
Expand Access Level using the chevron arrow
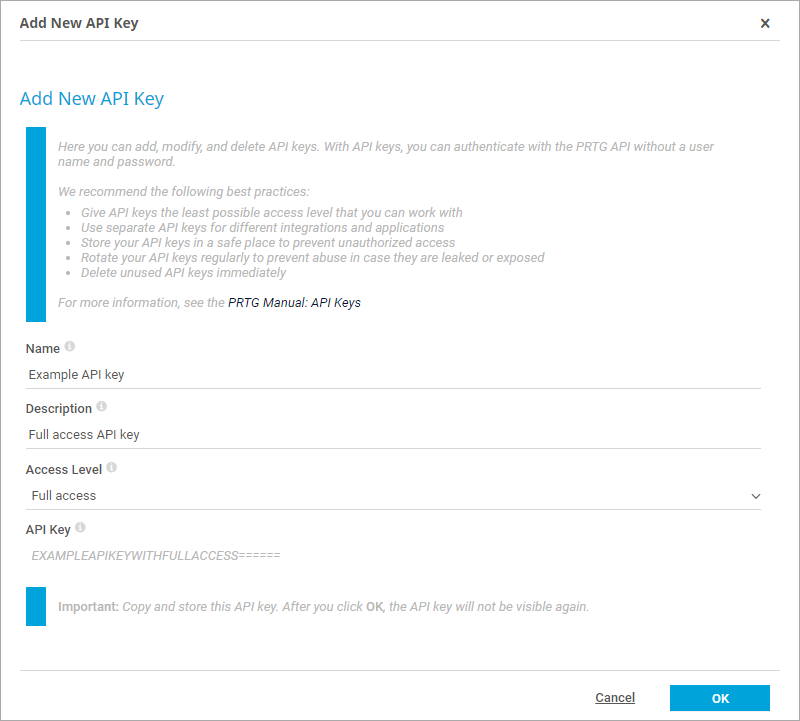pos(755,496)
